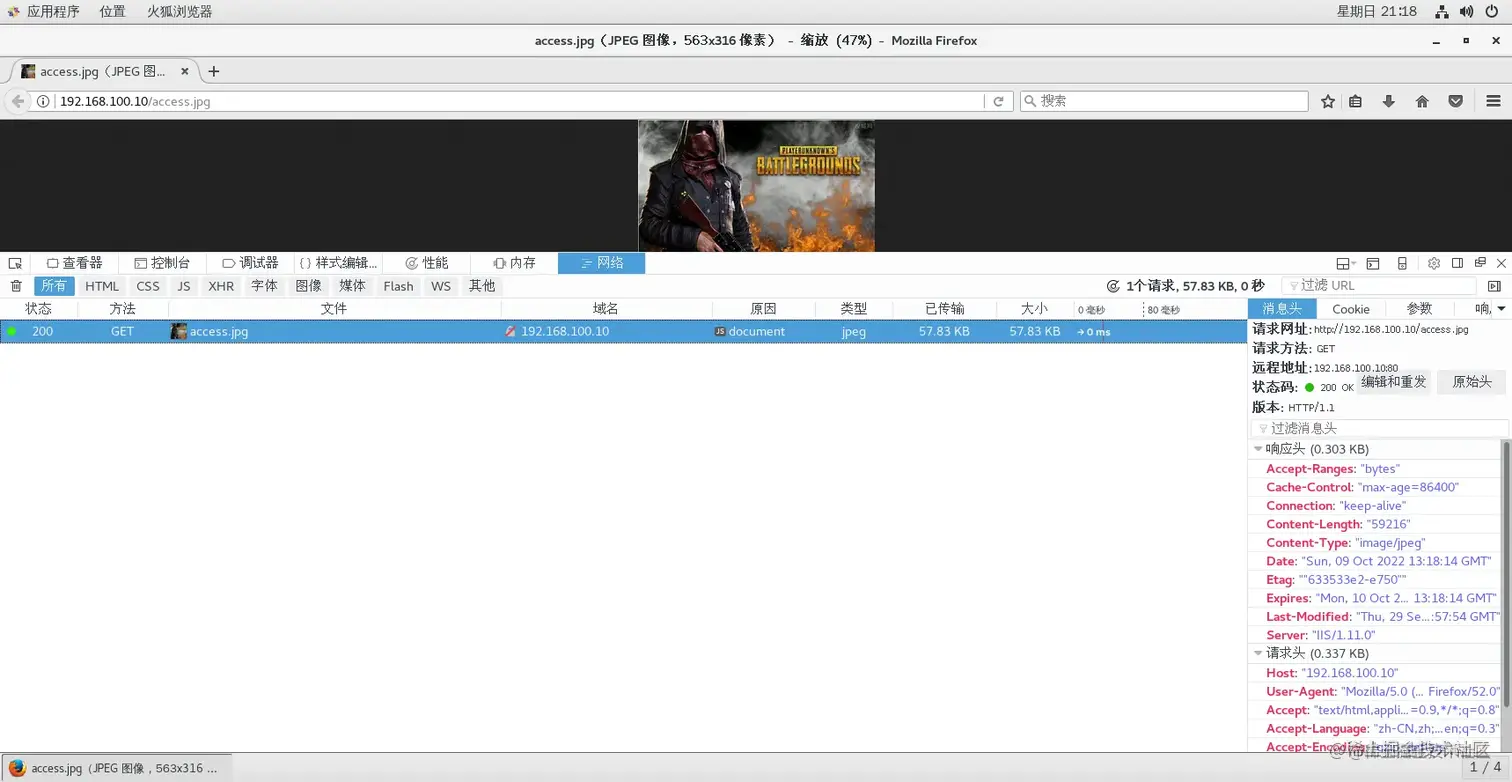Dock devtools to the side of the window
Screen dimensions: 1512x782
[1458, 263]
